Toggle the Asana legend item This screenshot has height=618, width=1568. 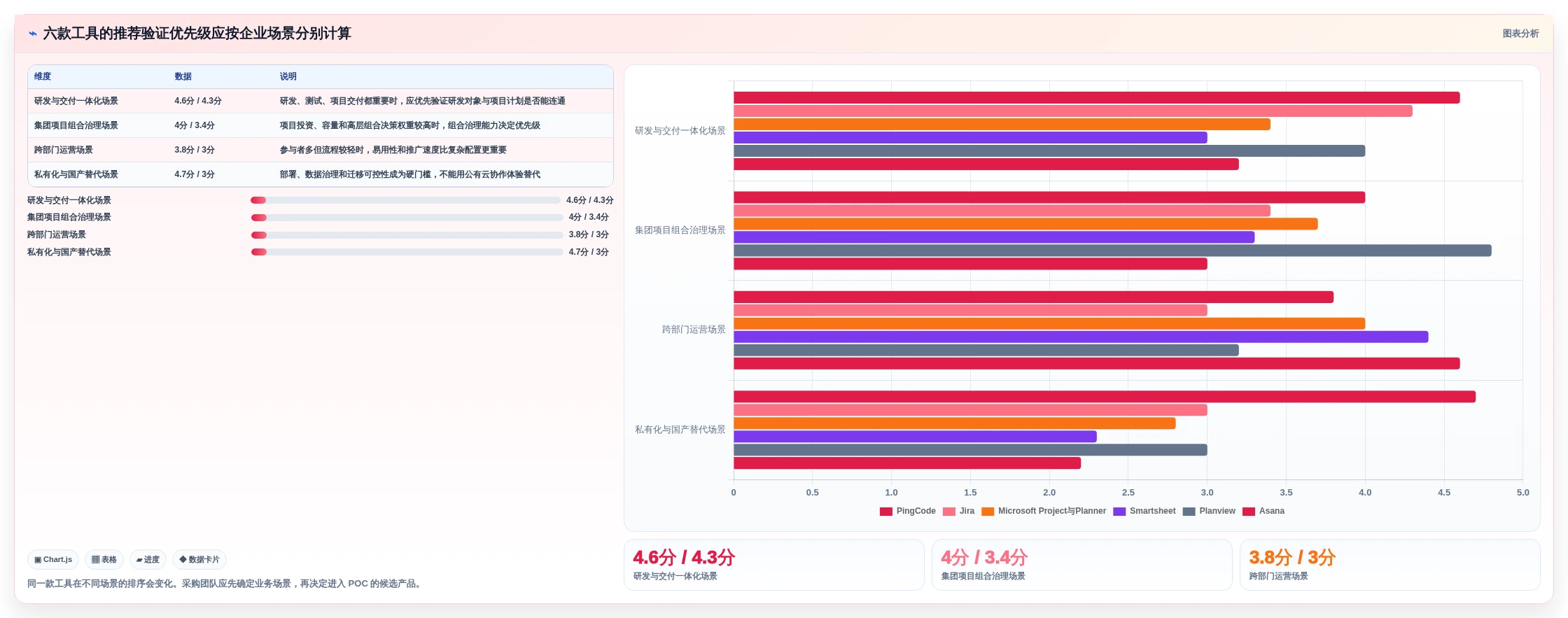point(1263,511)
